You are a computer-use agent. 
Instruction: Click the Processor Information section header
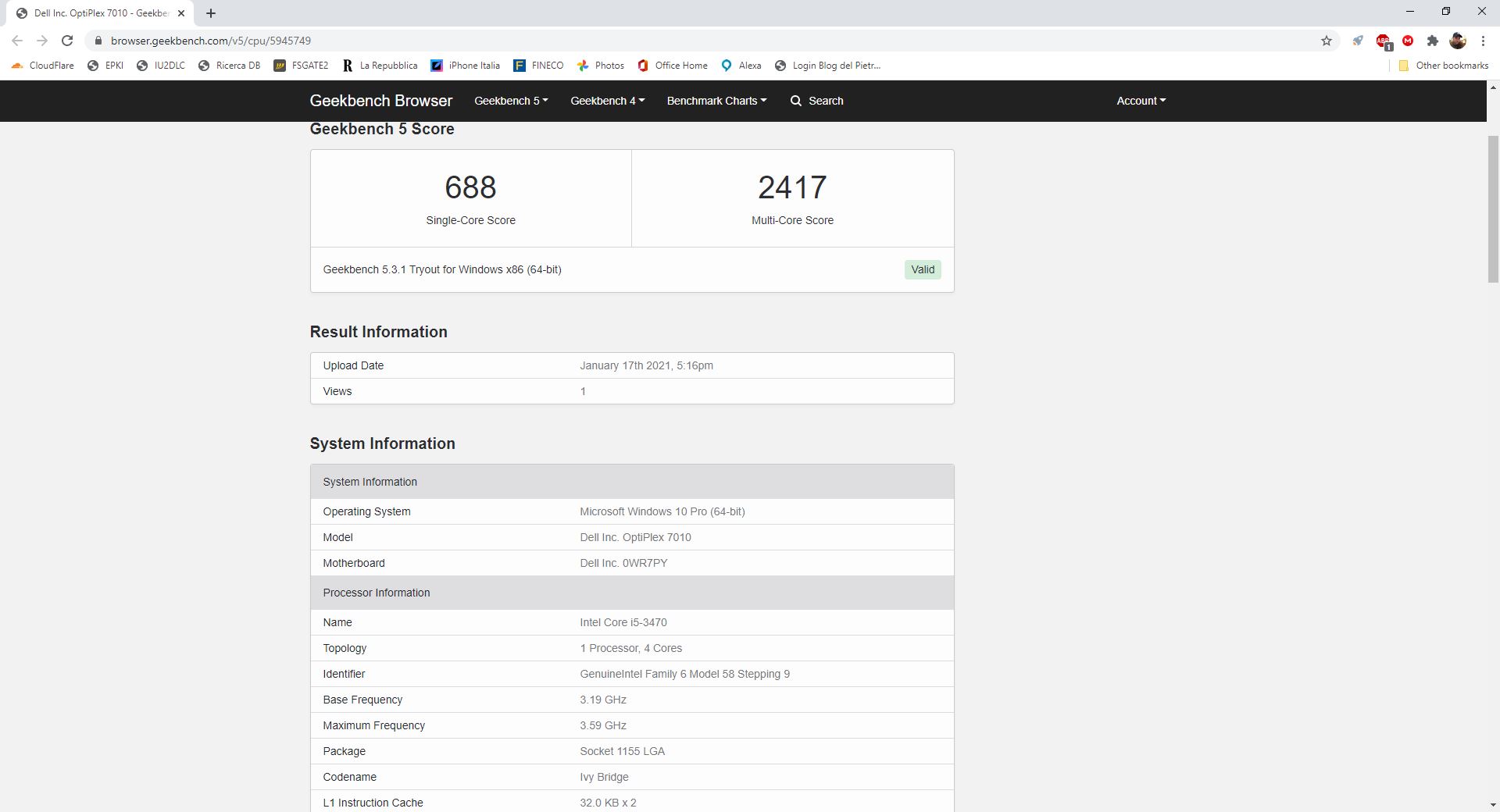(632, 593)
